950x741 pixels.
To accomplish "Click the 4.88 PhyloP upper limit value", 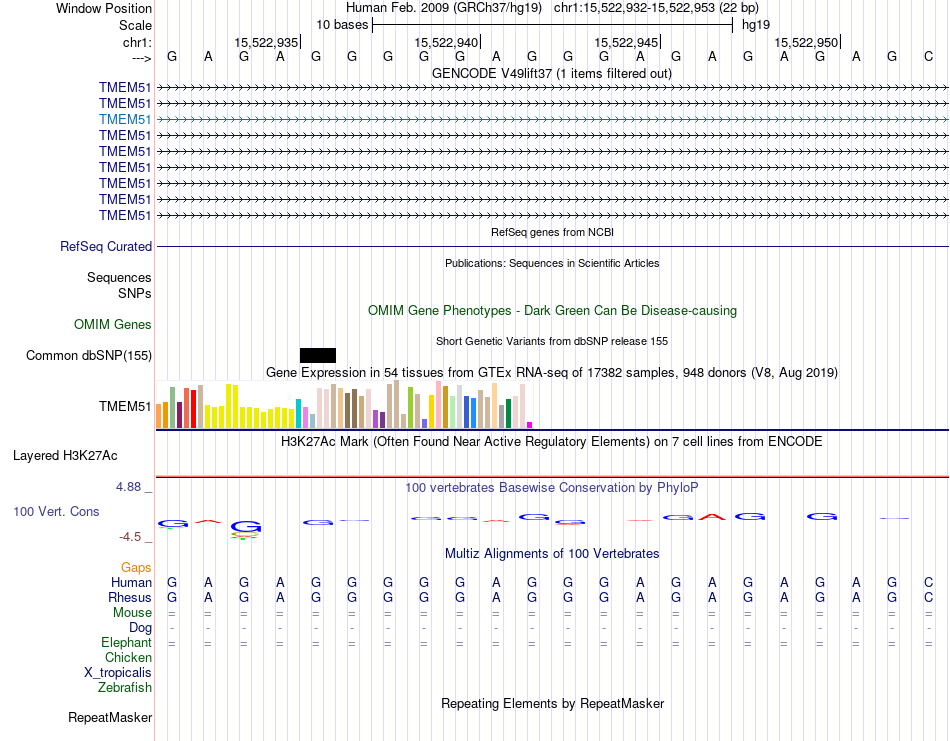I will (128, 487).
